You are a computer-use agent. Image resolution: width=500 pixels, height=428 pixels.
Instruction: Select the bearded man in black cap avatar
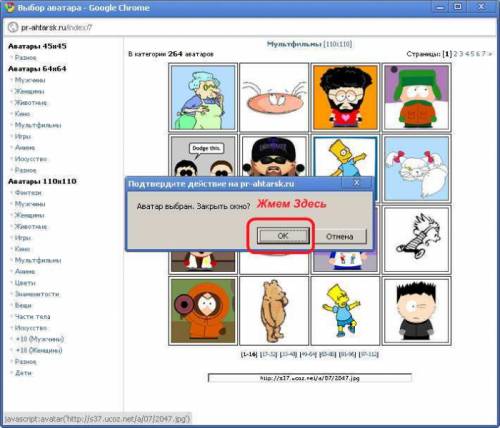(274, 156)
